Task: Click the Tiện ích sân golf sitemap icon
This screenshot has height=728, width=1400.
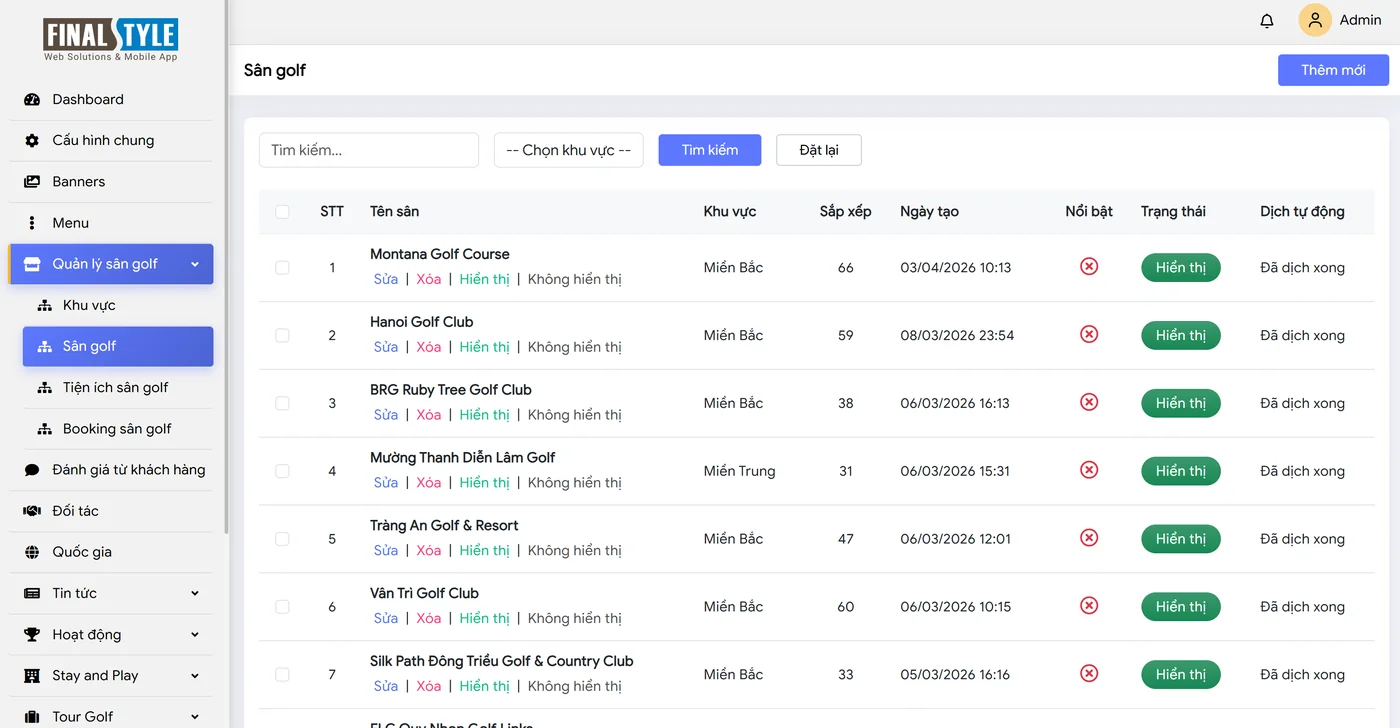Action: pyautogui.click(x=44, y=387)
